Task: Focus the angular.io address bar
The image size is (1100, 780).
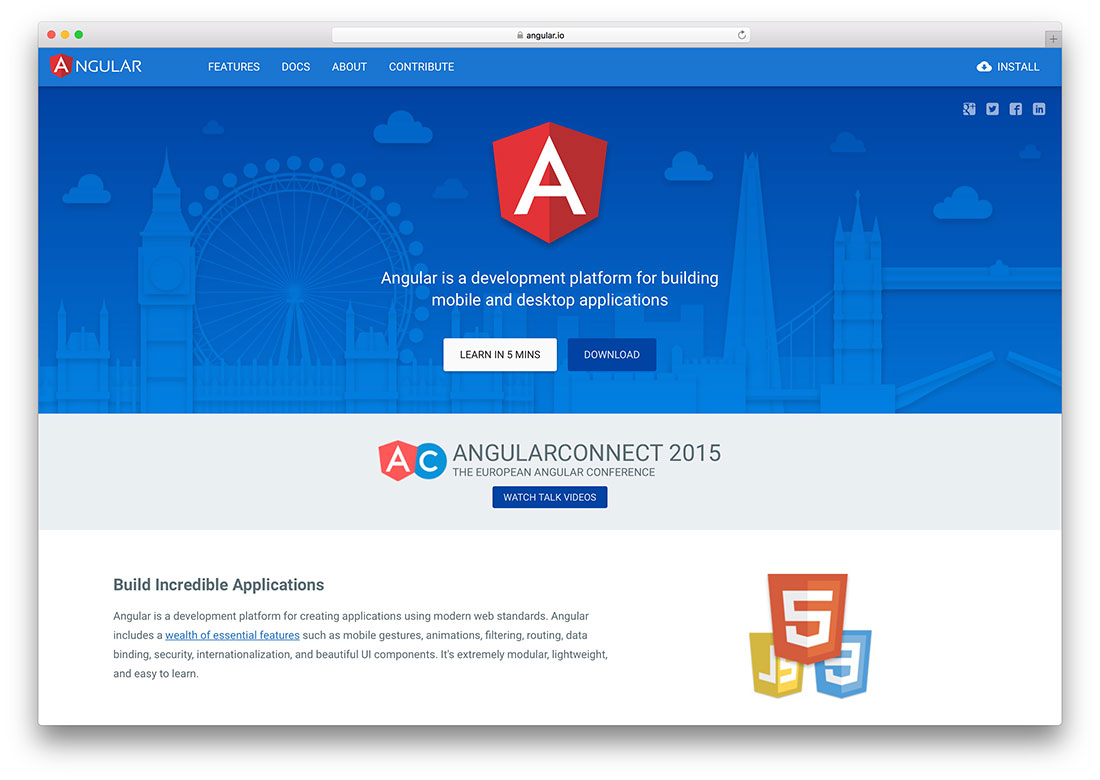Action: pos(540,35)
